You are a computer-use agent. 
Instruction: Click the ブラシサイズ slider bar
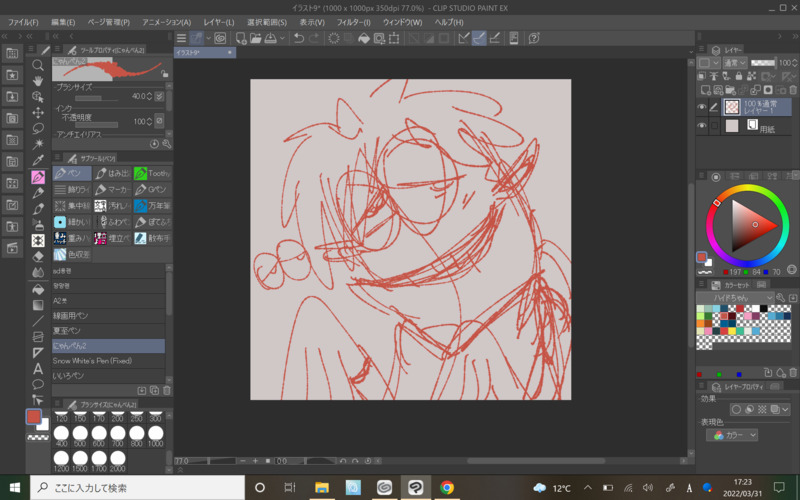[x=96, y=98]
